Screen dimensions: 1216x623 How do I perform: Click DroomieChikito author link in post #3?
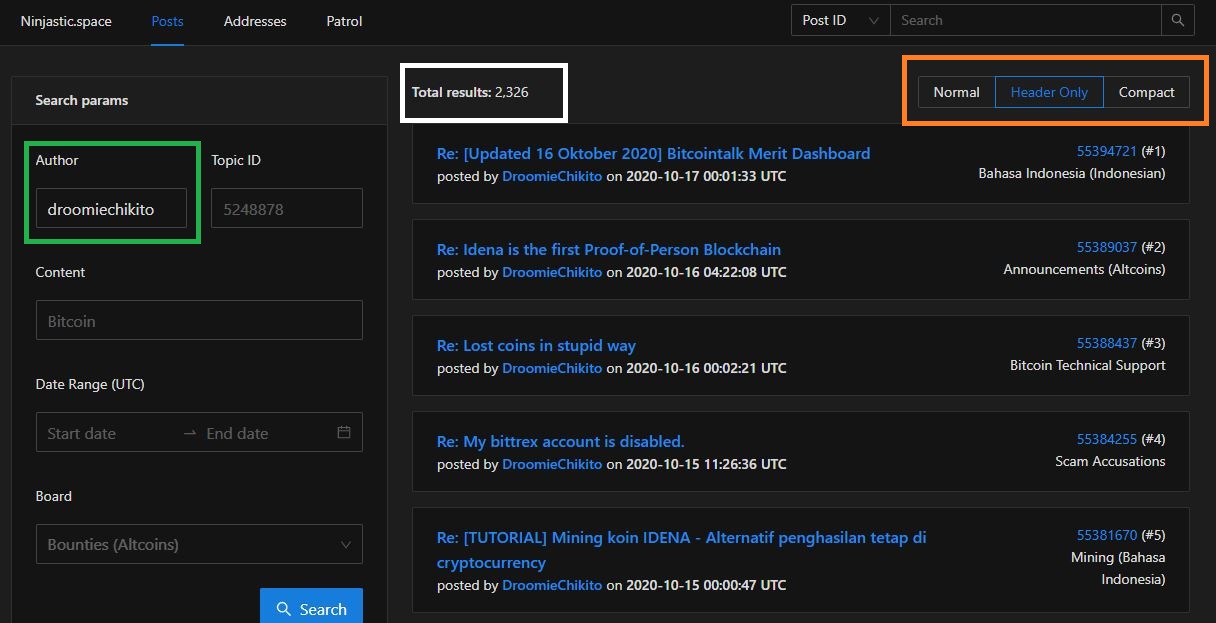pos(552,368)
